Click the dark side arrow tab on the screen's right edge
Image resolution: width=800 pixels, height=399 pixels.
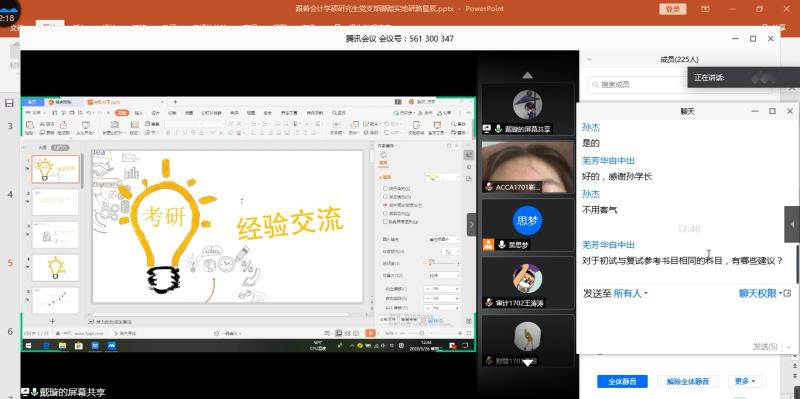point(792,225)
